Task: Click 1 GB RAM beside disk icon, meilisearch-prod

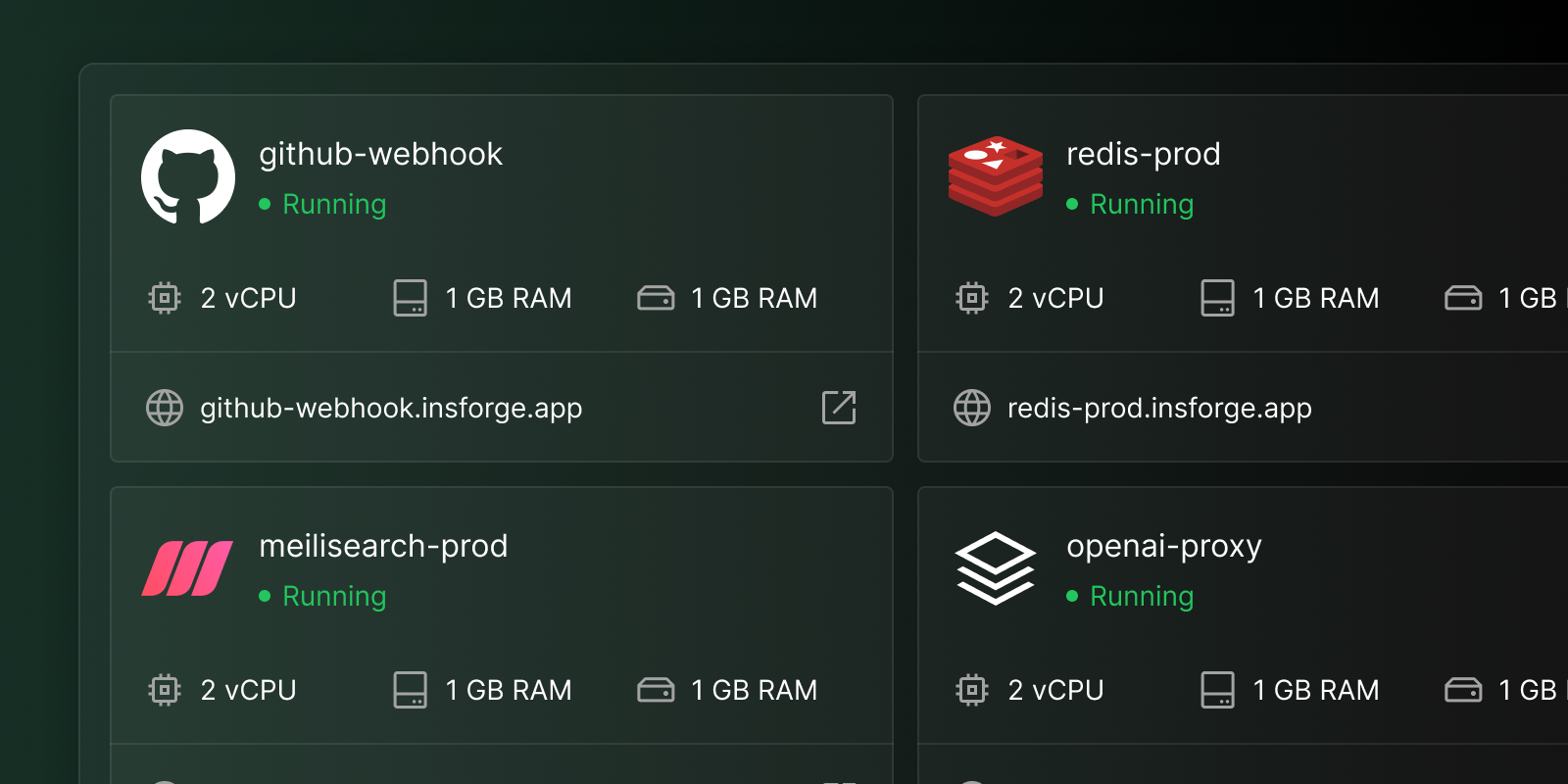Action: tap(755, 690)
